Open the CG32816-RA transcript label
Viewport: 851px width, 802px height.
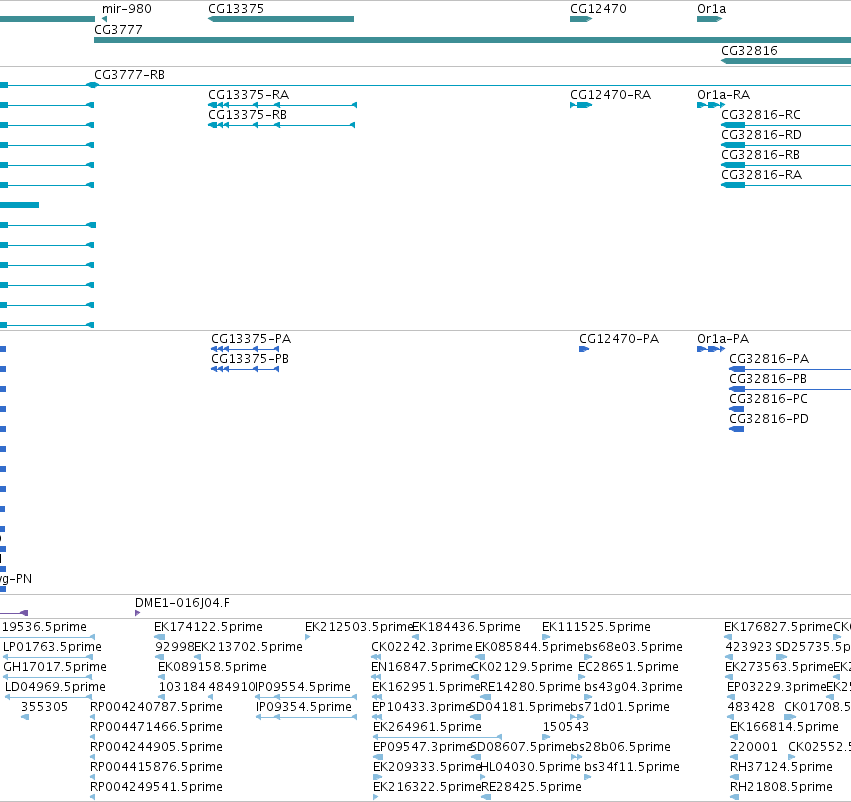[761, 175]
